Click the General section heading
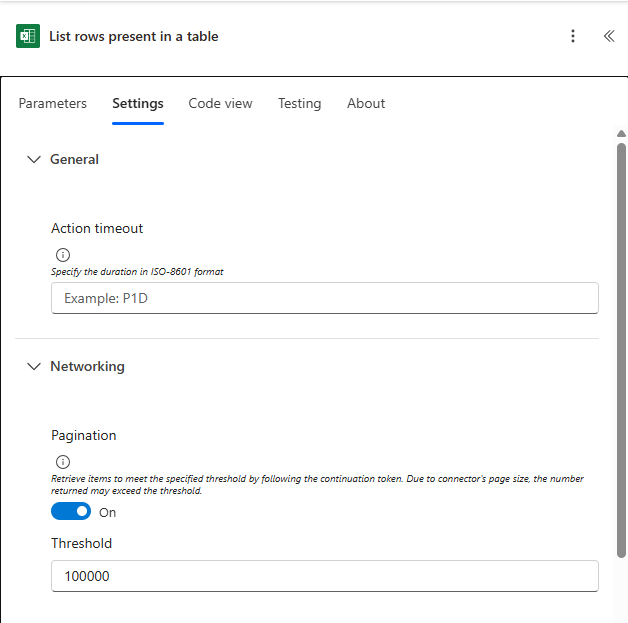The height and width of the screenshot is (623, 628). click(74, 159)
